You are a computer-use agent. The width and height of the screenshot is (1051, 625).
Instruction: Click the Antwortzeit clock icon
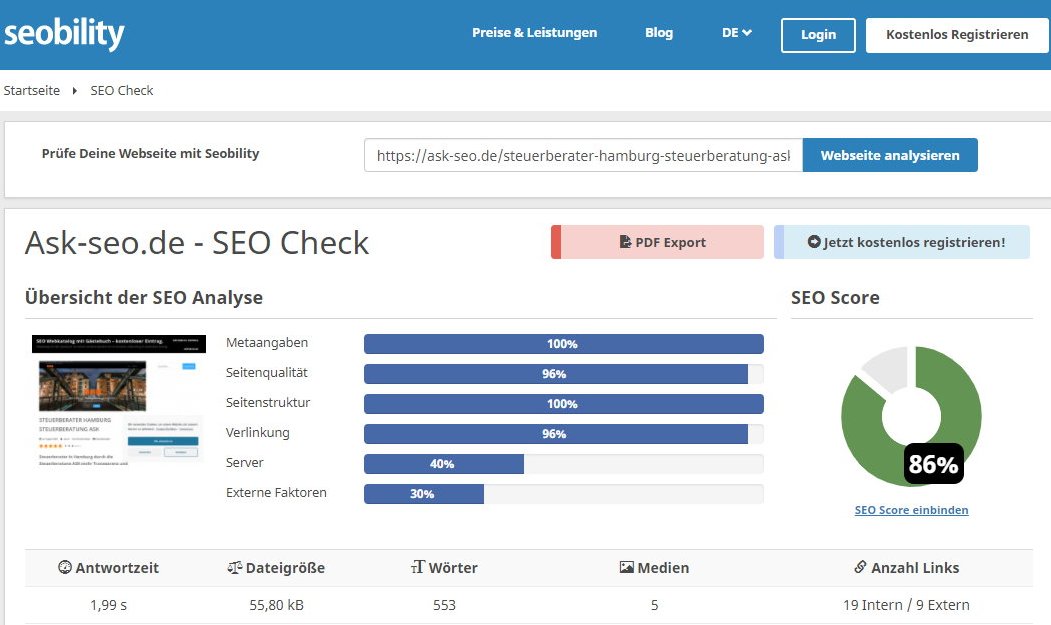tap(64, 567)
